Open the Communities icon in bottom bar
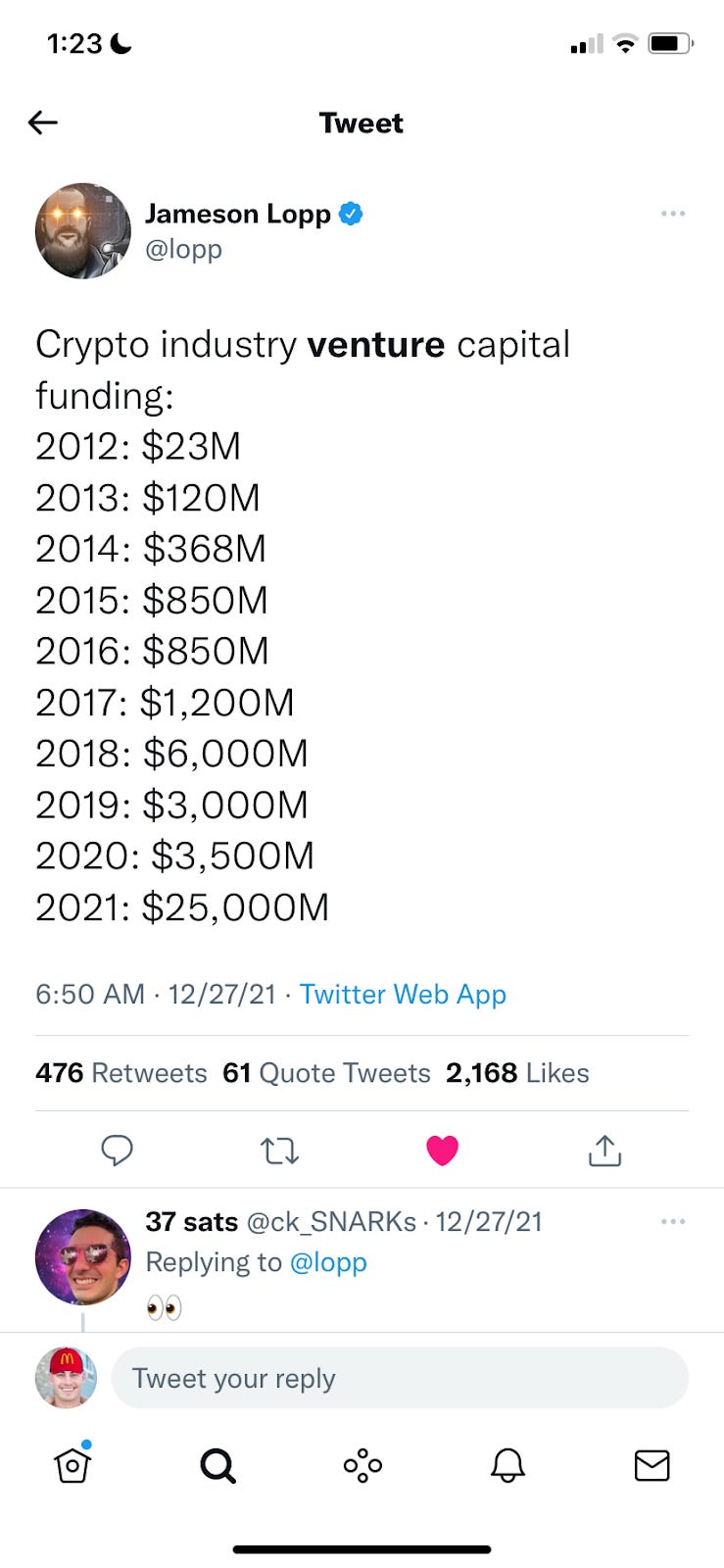This screenshot has width=724, height=1568. pyautogui.click(x=362, y=1466)
